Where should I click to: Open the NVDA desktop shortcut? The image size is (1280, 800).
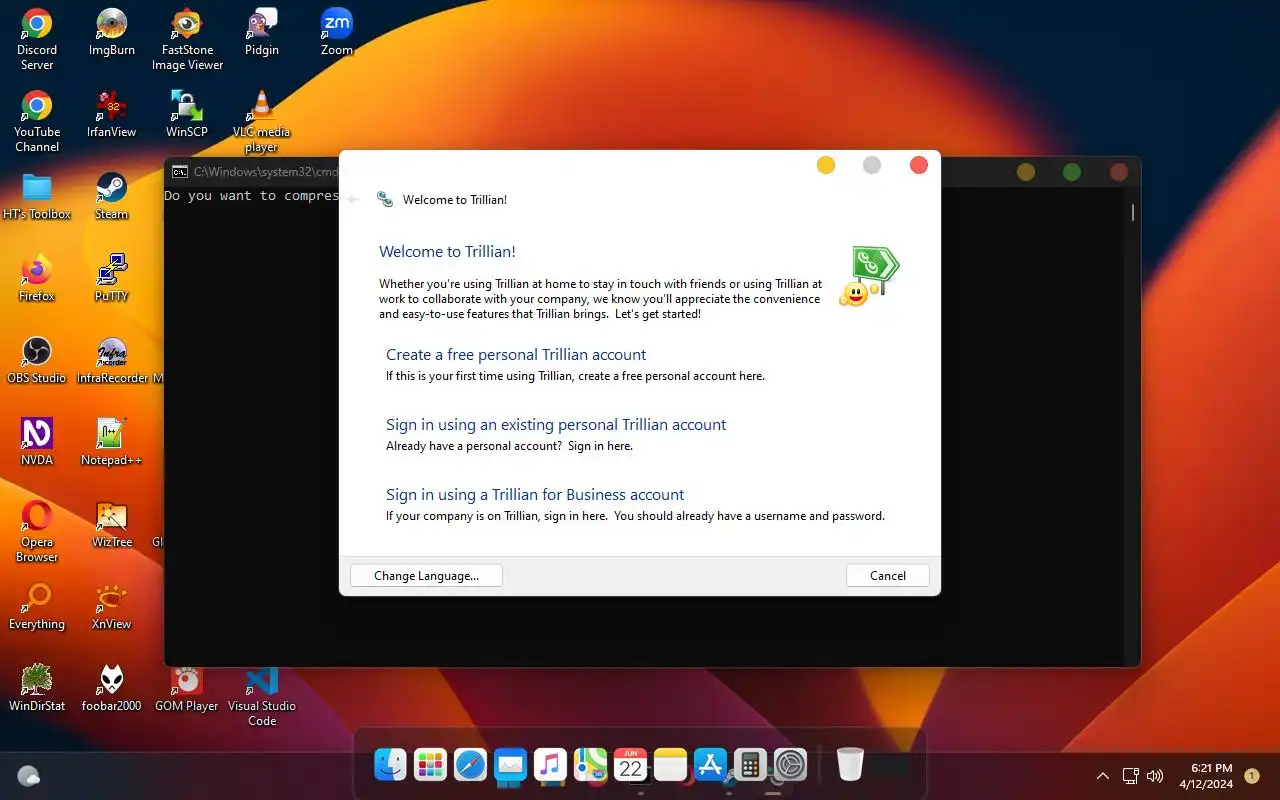(x=37, y=443)
